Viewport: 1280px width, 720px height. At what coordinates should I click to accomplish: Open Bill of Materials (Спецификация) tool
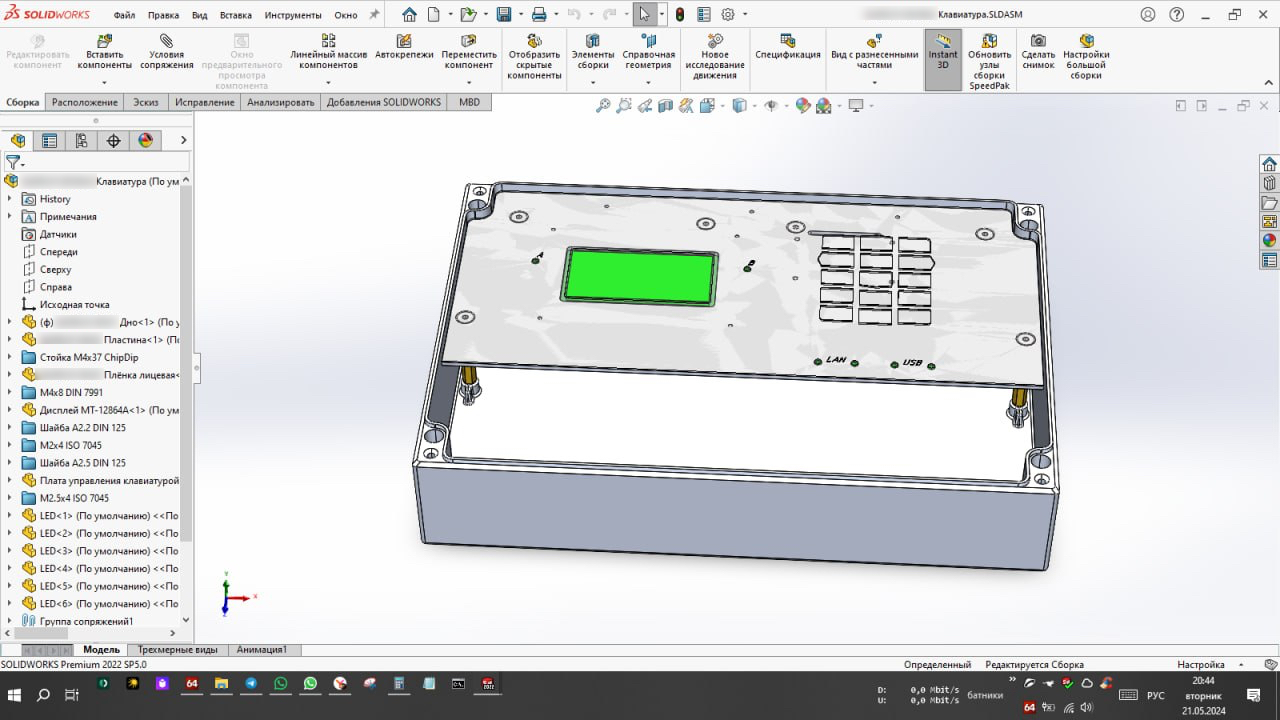tap(788, 41)
